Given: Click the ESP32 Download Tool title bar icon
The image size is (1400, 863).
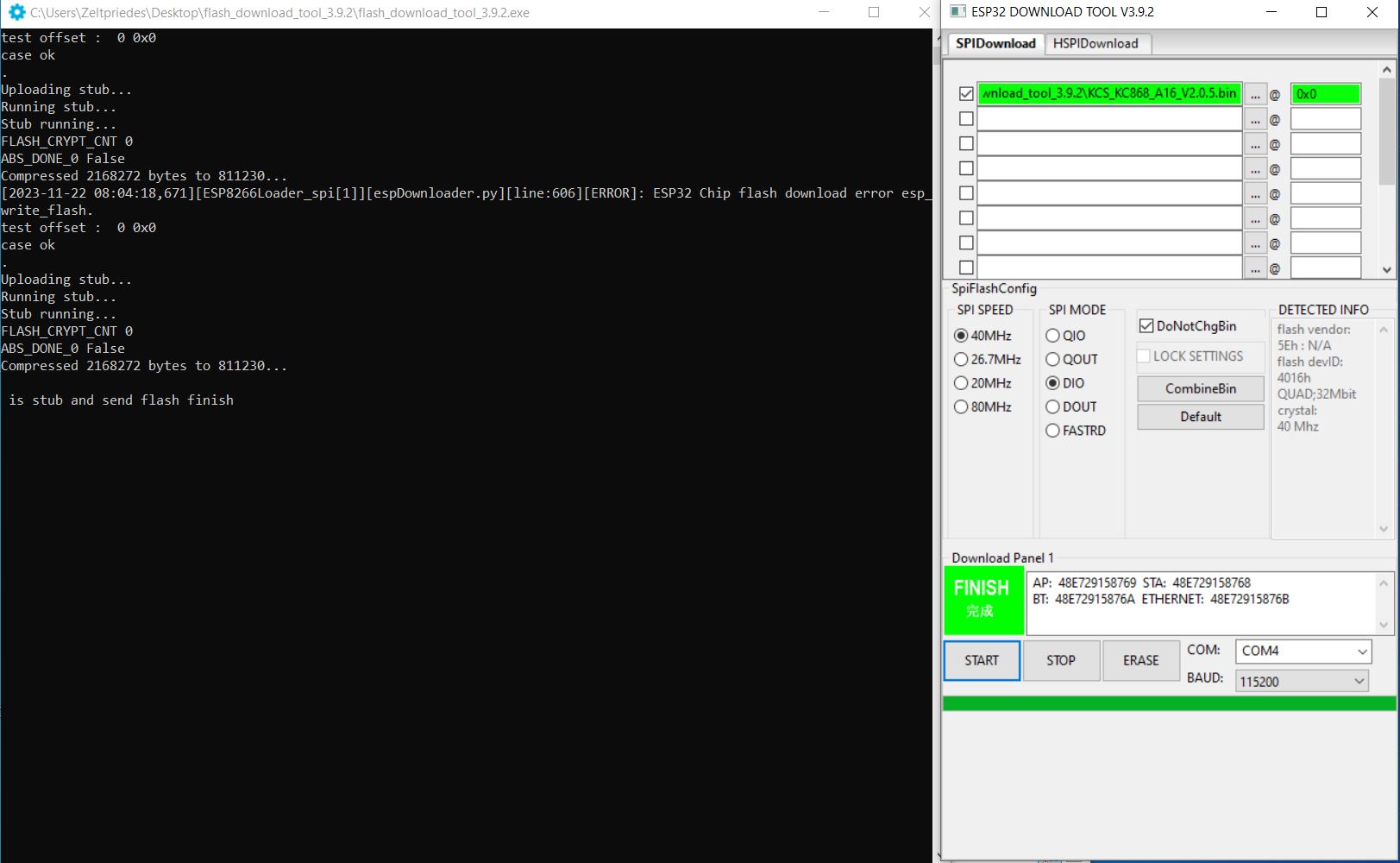Looking at the screenshot, I should coord(957,12).
